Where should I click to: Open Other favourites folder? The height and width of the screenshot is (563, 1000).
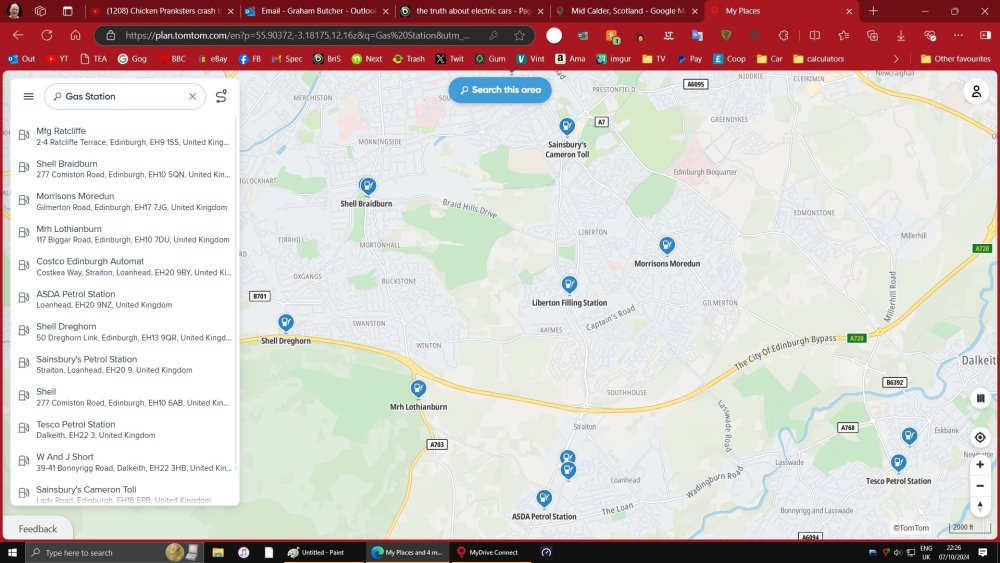click(x=955, y=59)
